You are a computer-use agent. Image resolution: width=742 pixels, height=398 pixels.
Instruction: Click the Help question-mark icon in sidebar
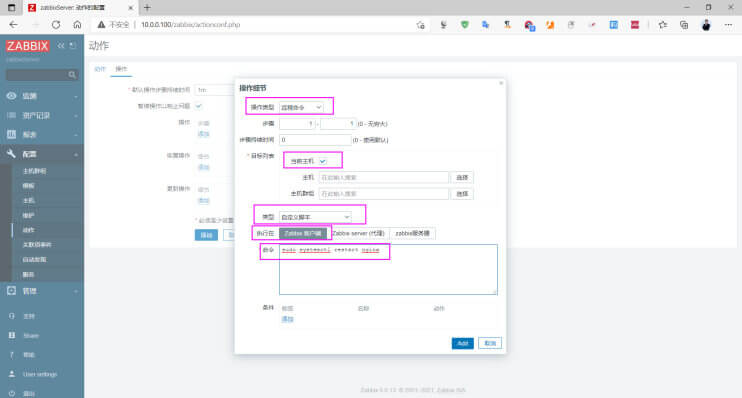click(x=12, y=355)
